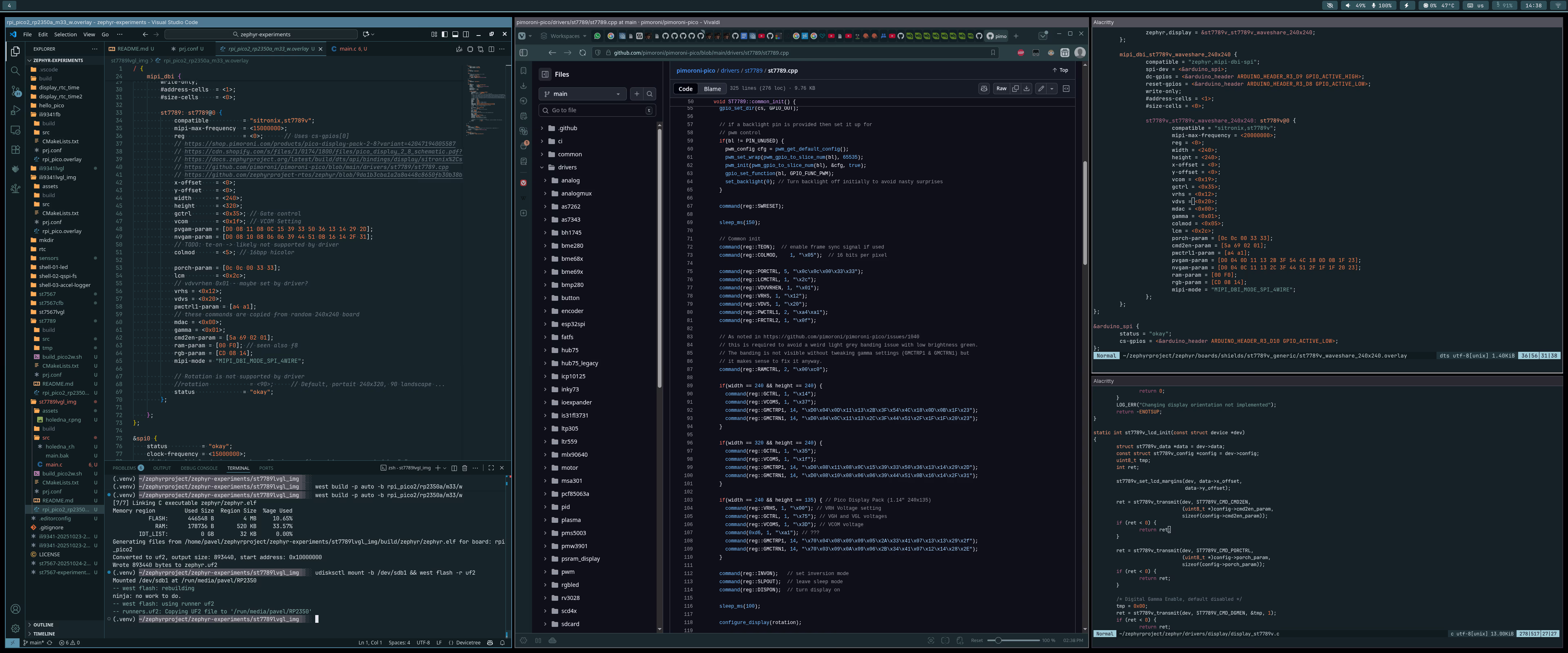Toggle primary side bar layout button
Viewport: 1568px width, 653px height.
point(444,34)
